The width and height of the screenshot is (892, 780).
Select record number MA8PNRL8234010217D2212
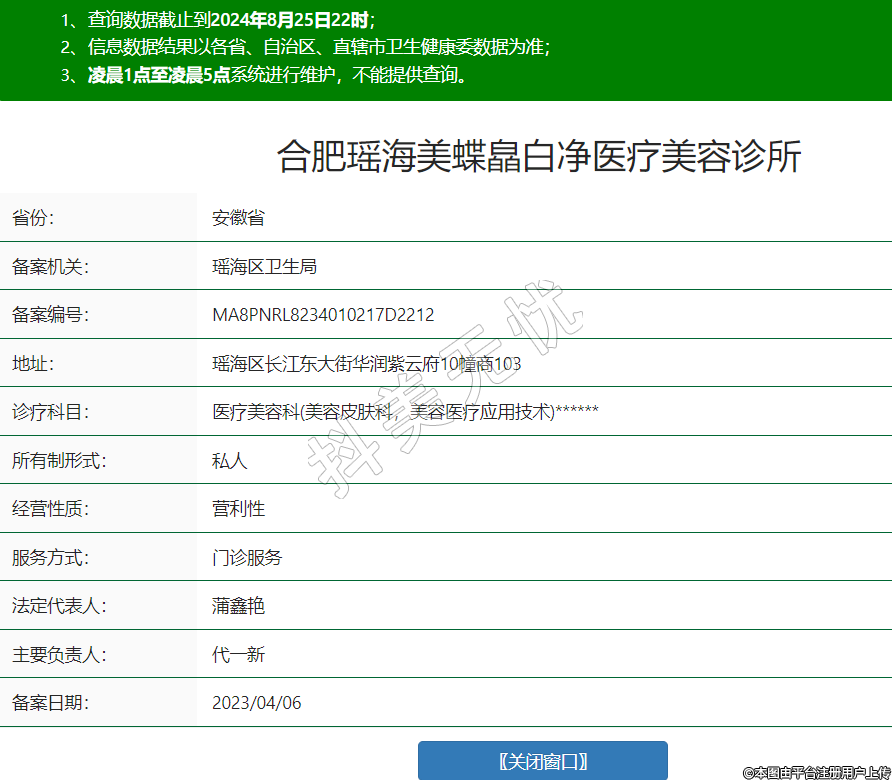[323, 315]
